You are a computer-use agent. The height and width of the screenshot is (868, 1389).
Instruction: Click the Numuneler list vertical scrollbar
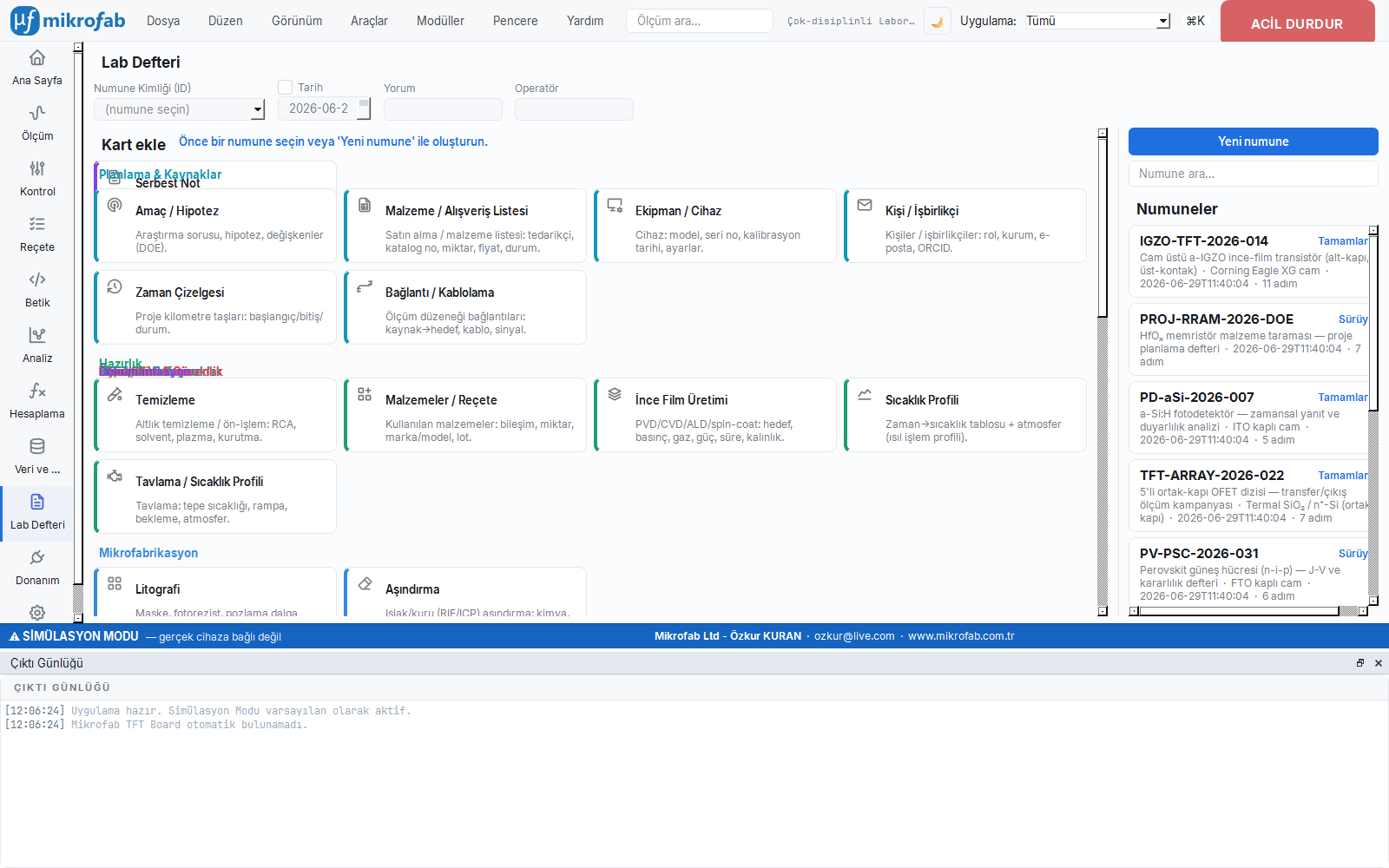[x=1373, y=417]
